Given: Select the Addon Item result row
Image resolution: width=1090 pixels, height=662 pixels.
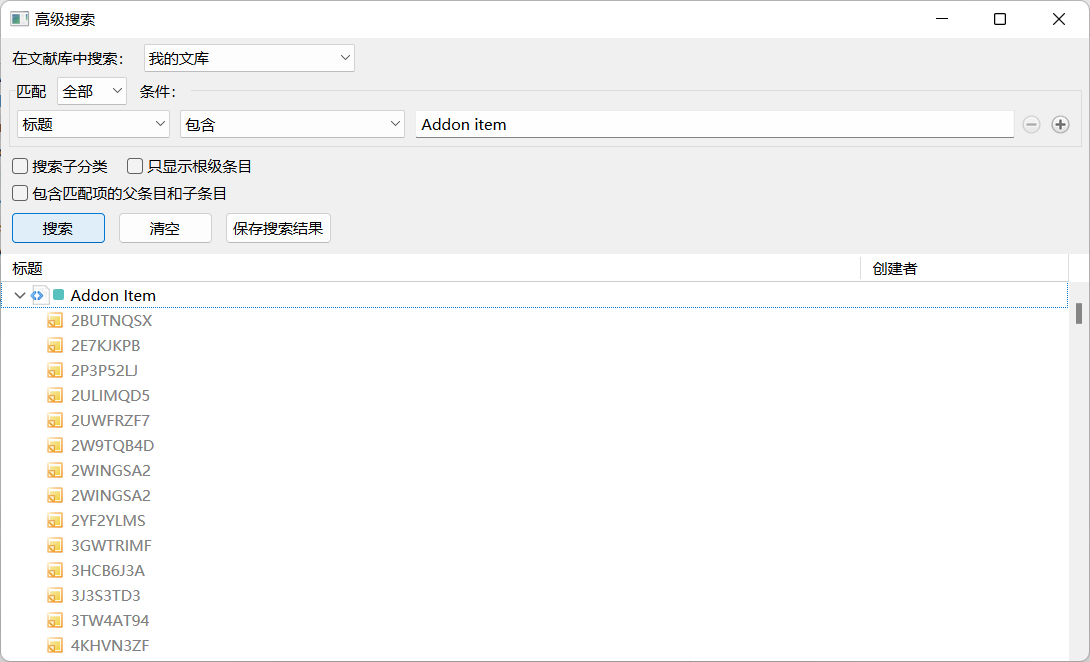Looking at the screenshot, I should pos(534,296).
